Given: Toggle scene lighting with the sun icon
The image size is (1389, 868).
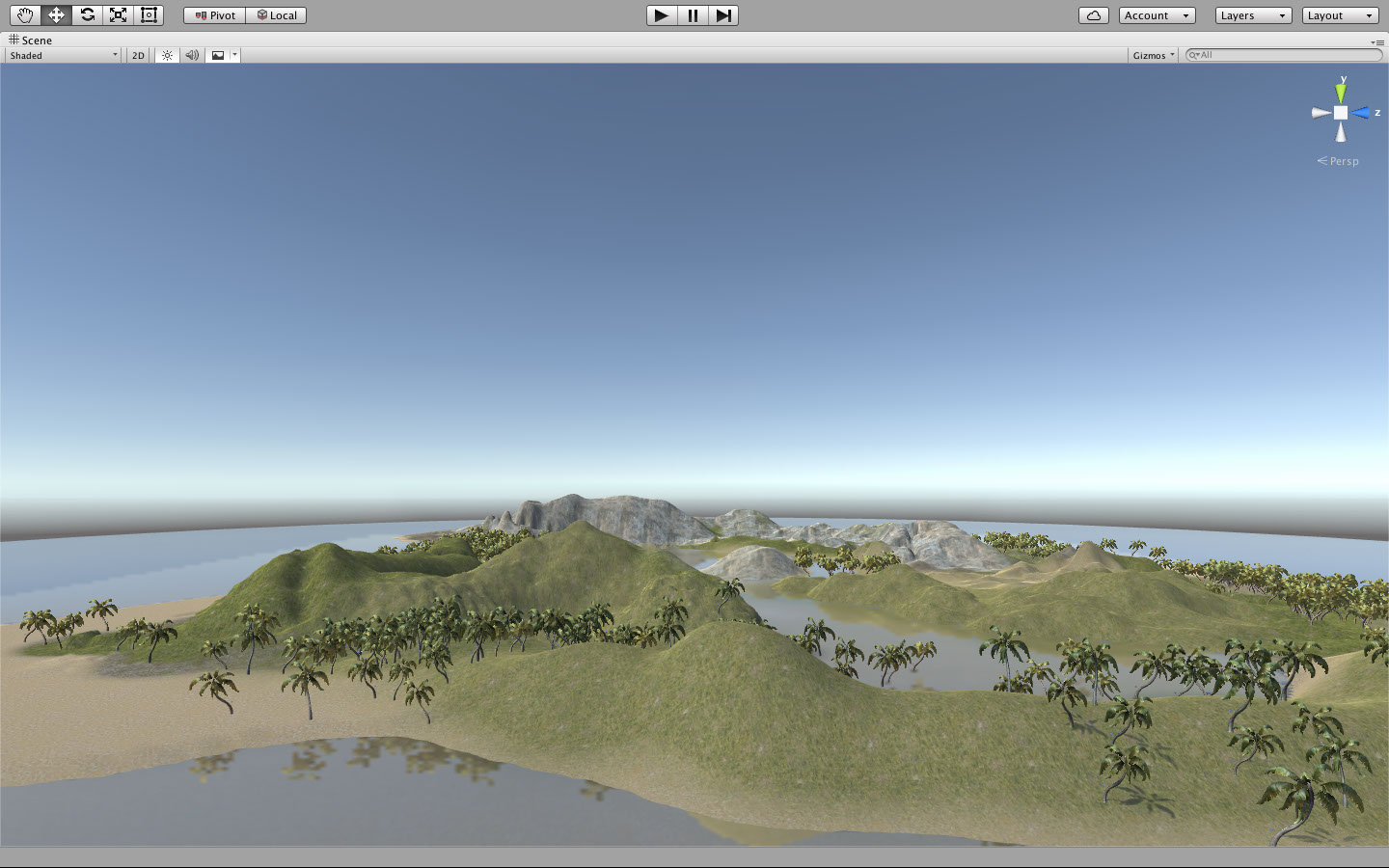Looking at the screenshot, I should click(x=167, y=56).
